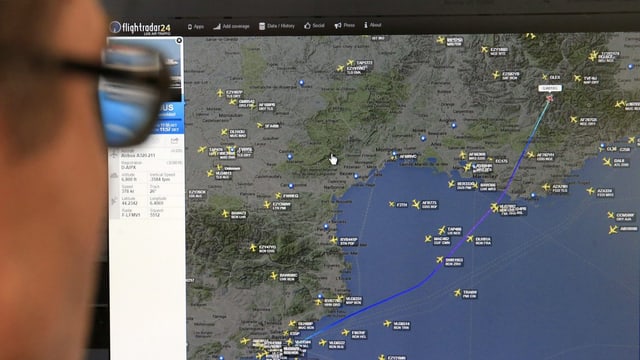Select the TAP488 aircraft icon over sea
This screenshot has width=640, height=360.
442,230
